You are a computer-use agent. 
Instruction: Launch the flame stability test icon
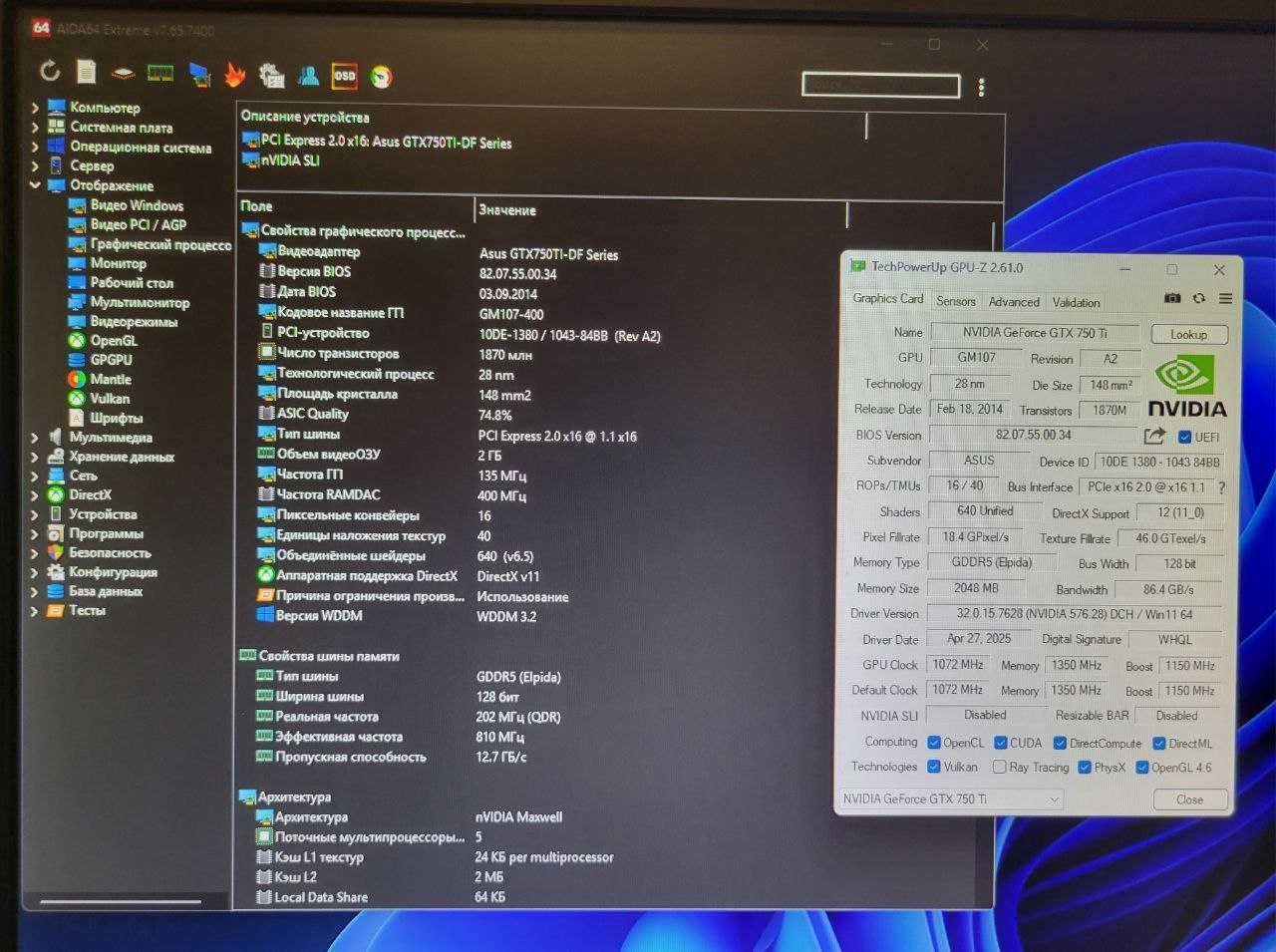(x=234, y=74)
